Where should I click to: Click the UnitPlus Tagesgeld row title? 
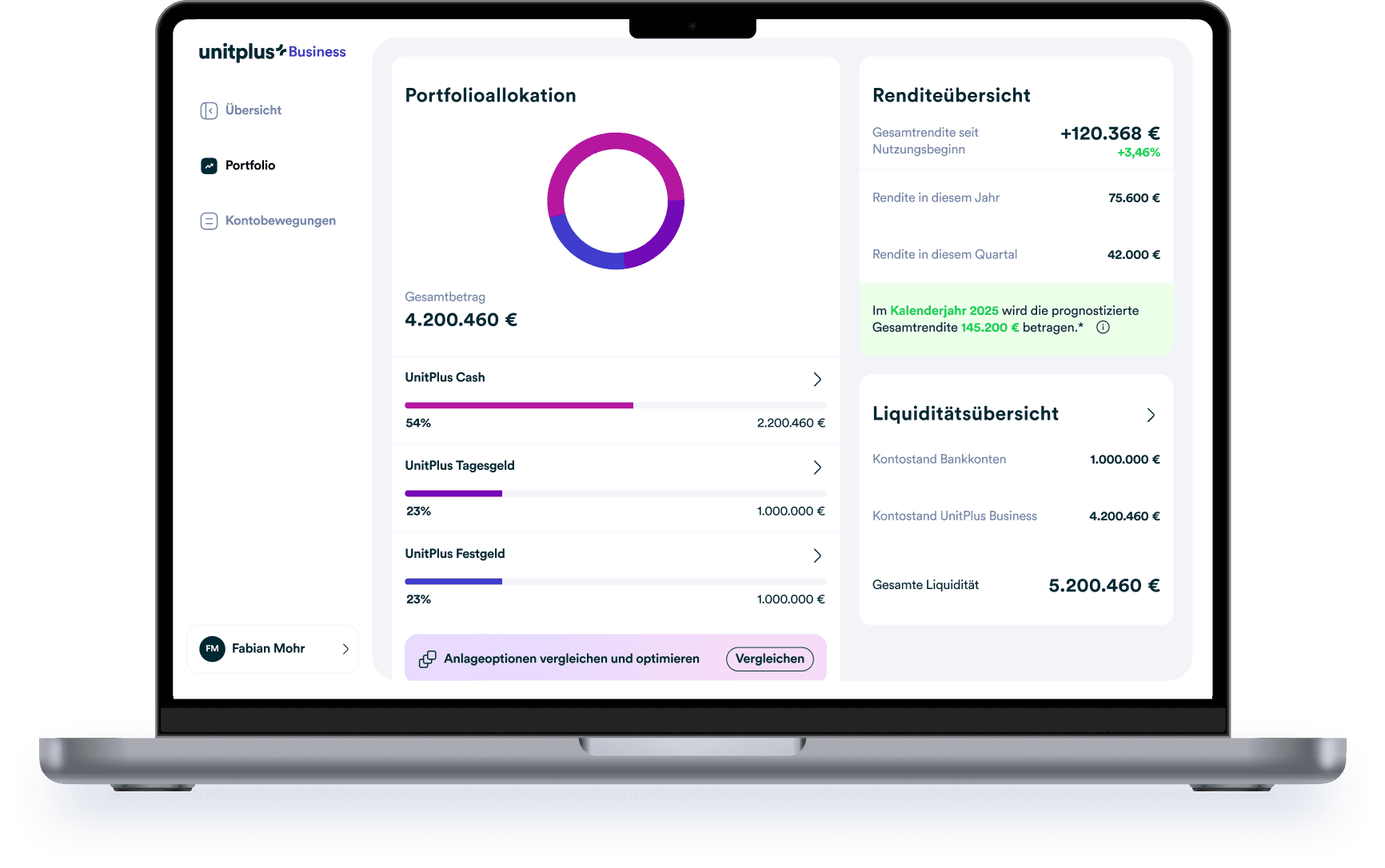click(x=460, y=466)
